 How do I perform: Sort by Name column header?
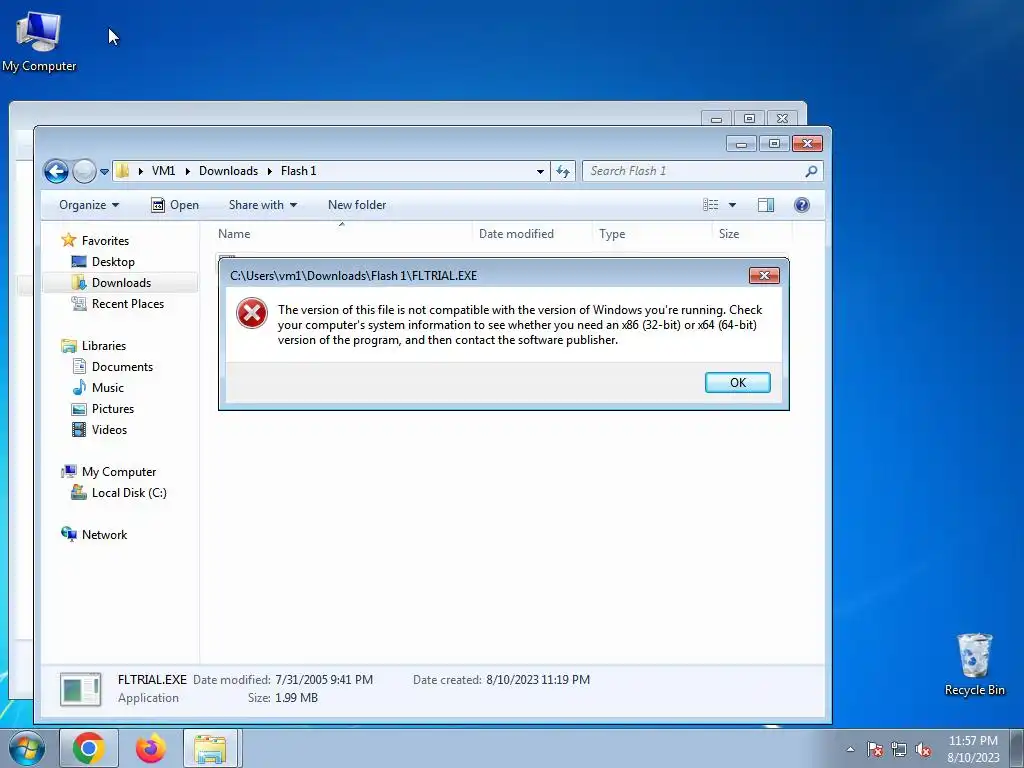click(343, 234)
